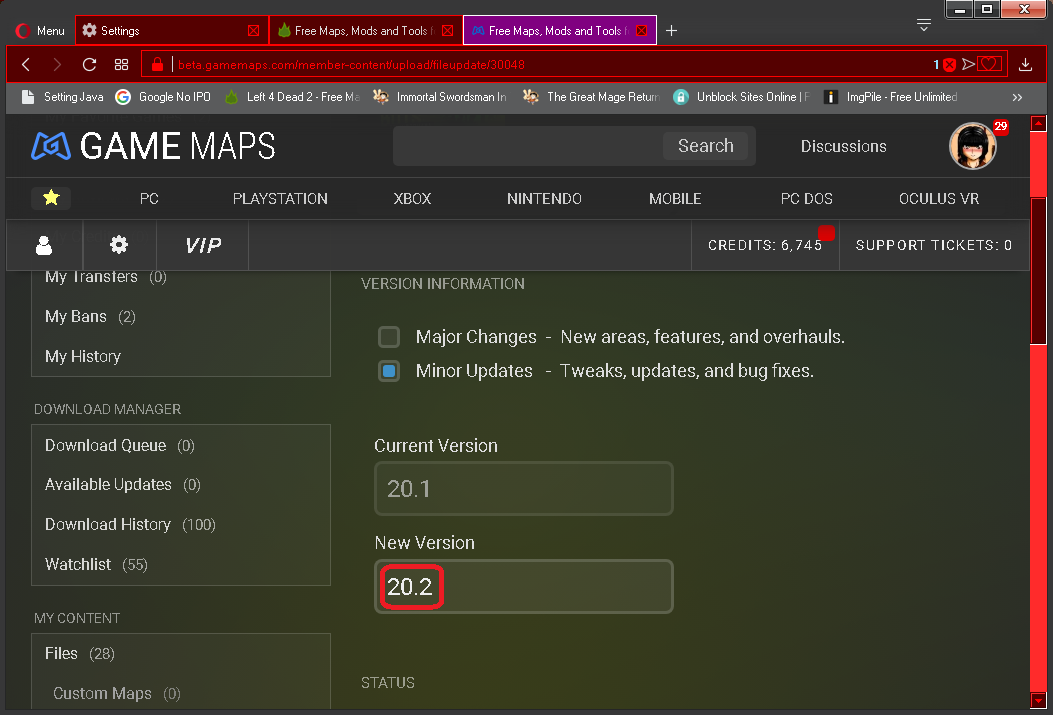
Task: Click the browser reload icon
Action: (89, 64)
